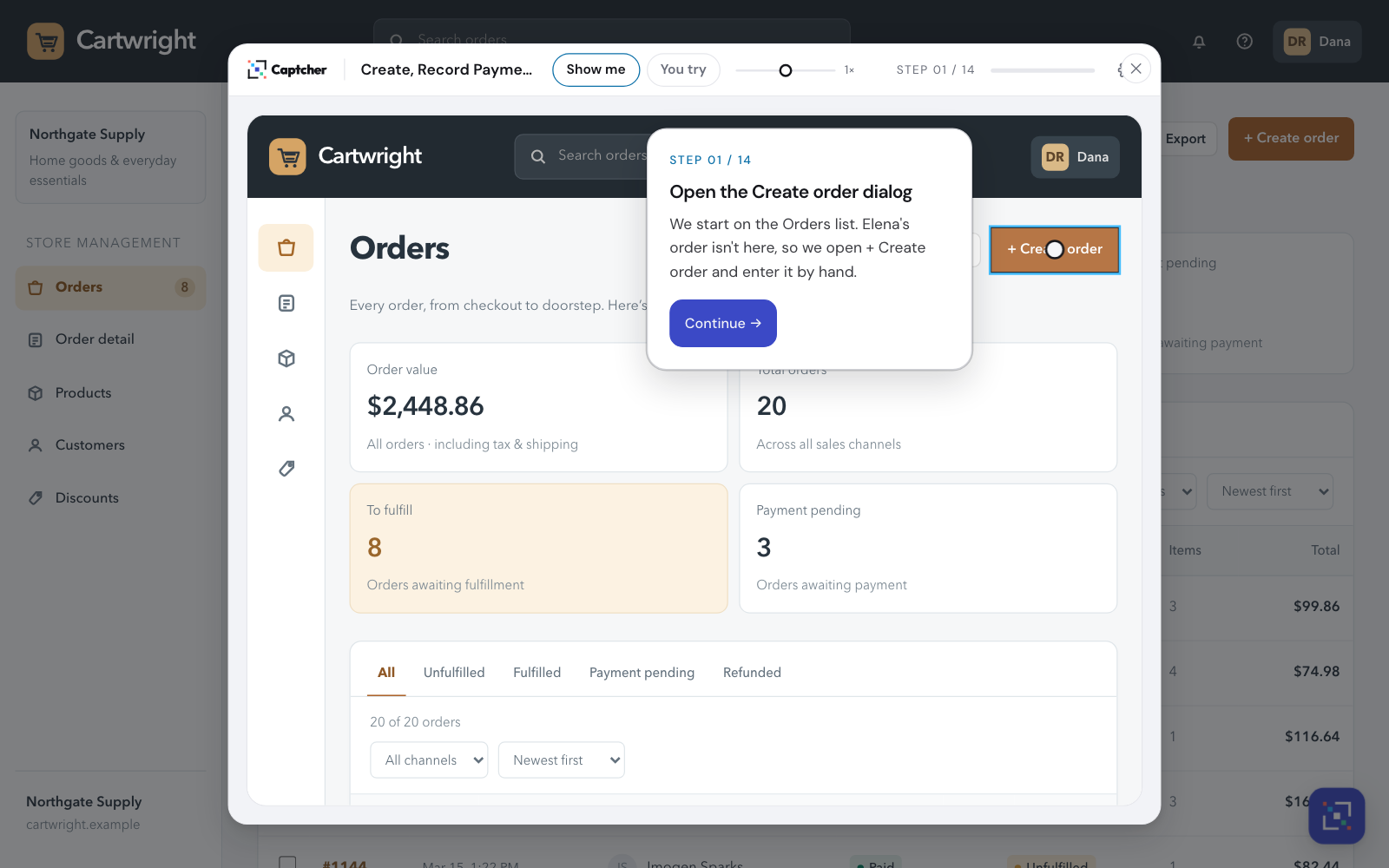Select the Customers person icon in the mini sidebar

coord(286,414)
